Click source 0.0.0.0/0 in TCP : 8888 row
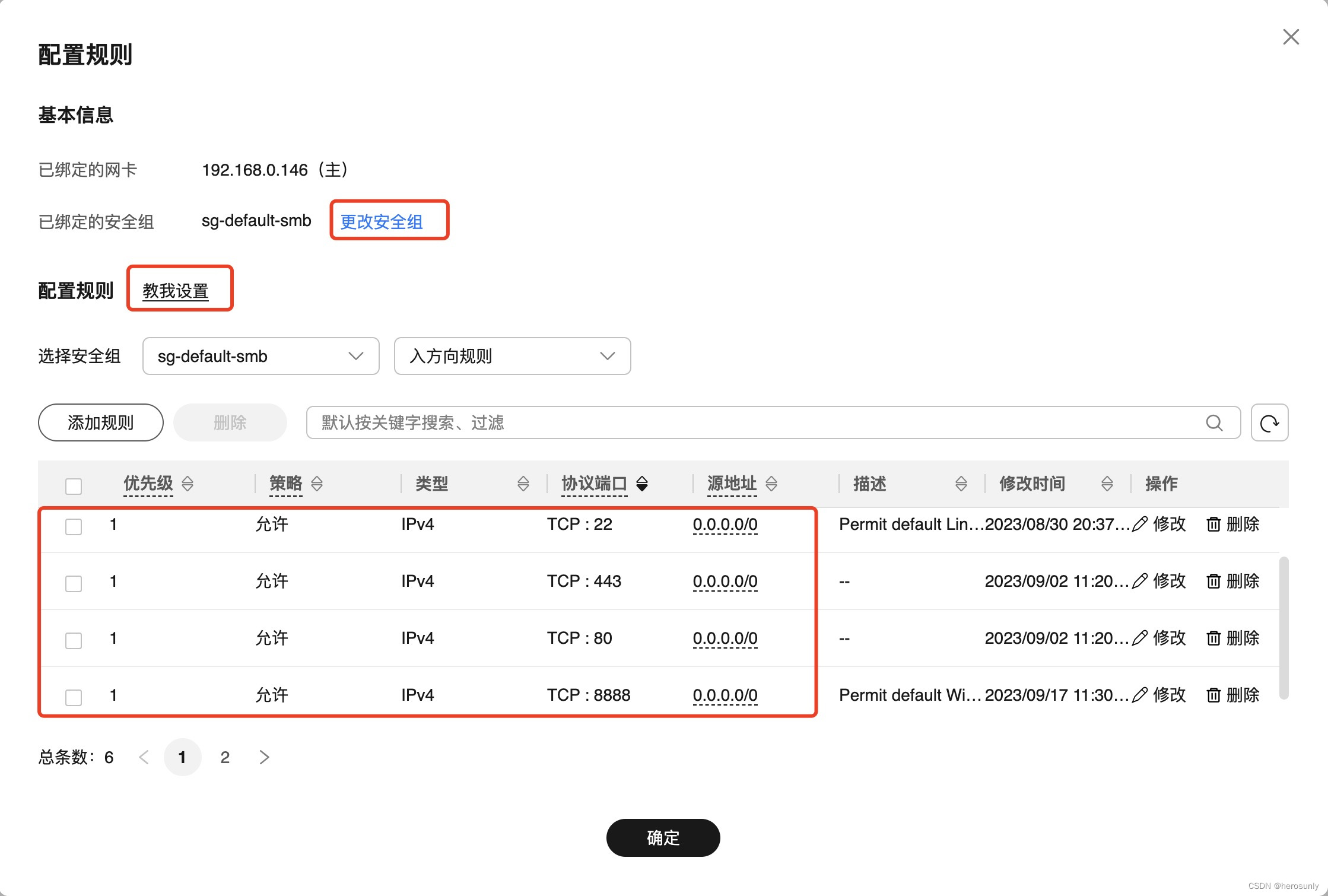Viewport: 1328px width, 896px height. coord(725,695)
